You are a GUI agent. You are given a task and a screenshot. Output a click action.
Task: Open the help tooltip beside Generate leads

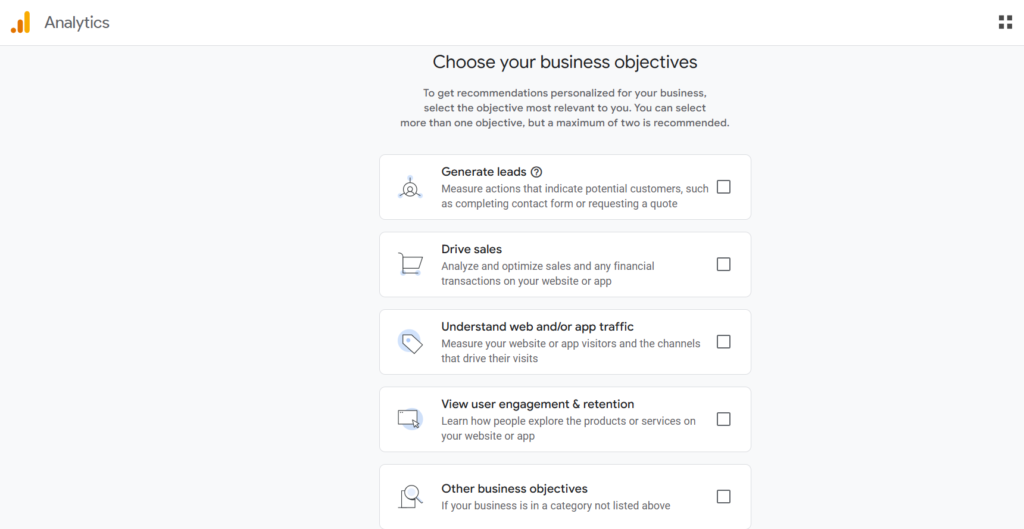click(537, 172)
